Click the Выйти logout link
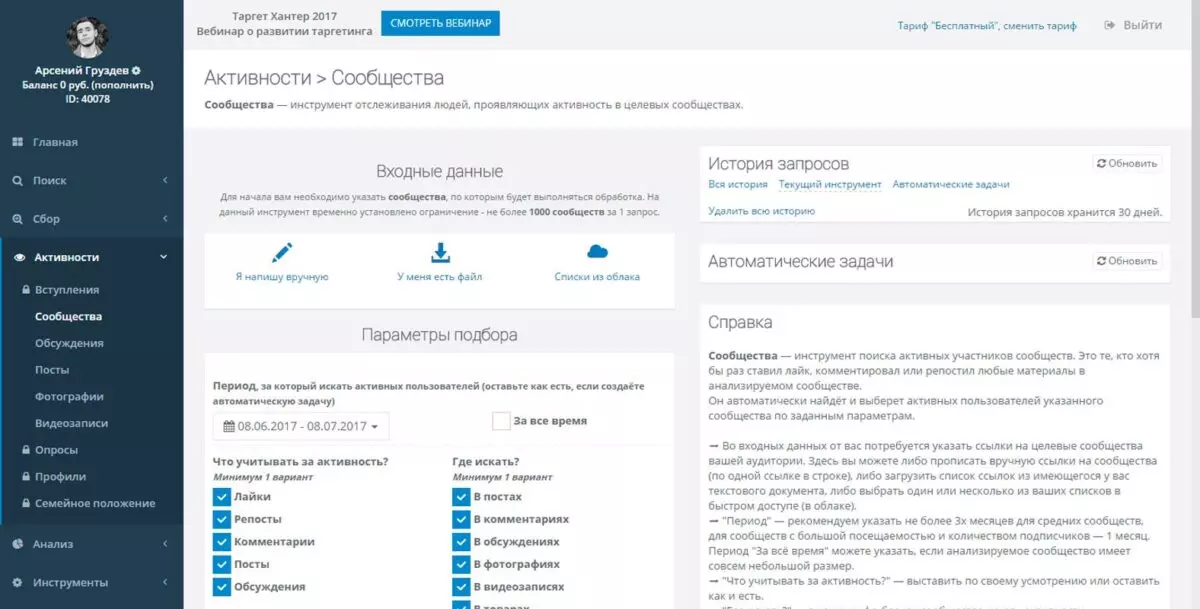Viewport: 1200px width, 609px height. 1143,25
